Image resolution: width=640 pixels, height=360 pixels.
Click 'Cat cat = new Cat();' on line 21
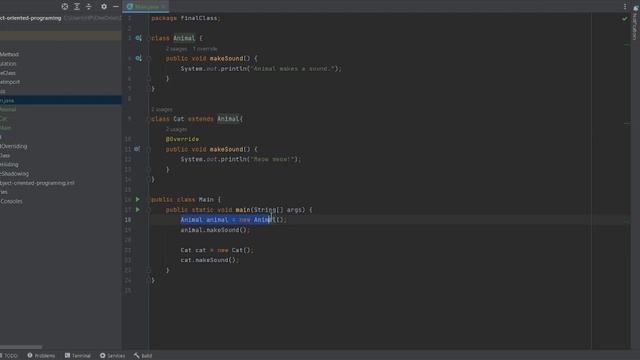click(217, 250)
